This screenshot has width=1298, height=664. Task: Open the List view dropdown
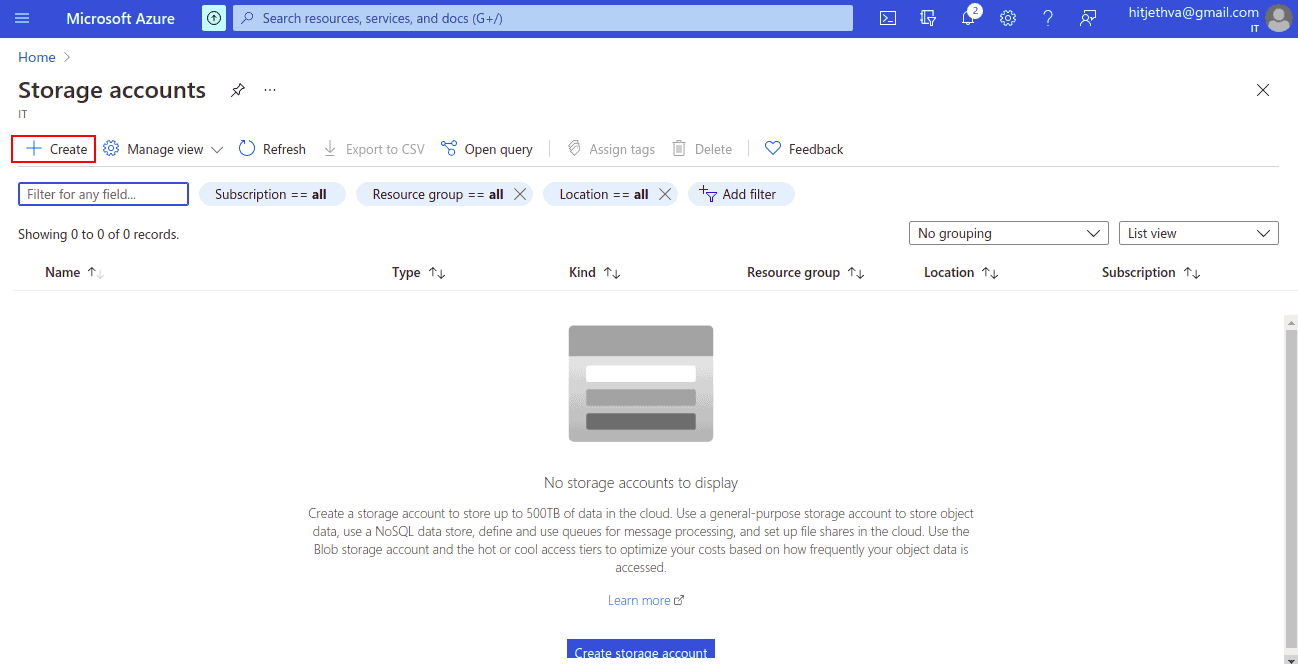click(1198, 233)
